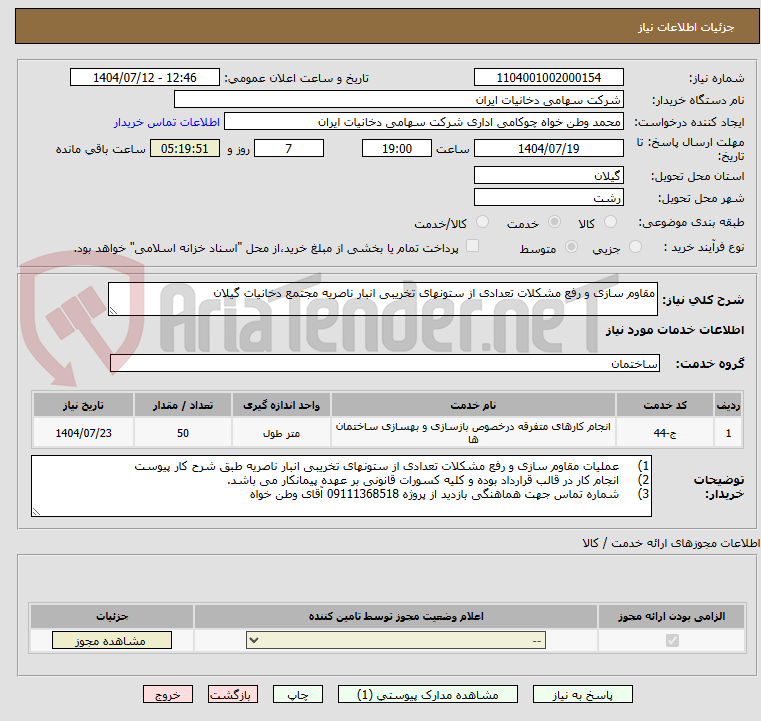Image resolution: width=761 pixels, height=721 pixels.
Task: Click the buyer organization name field
Action: pyautogui.click(x=398, y=99)
